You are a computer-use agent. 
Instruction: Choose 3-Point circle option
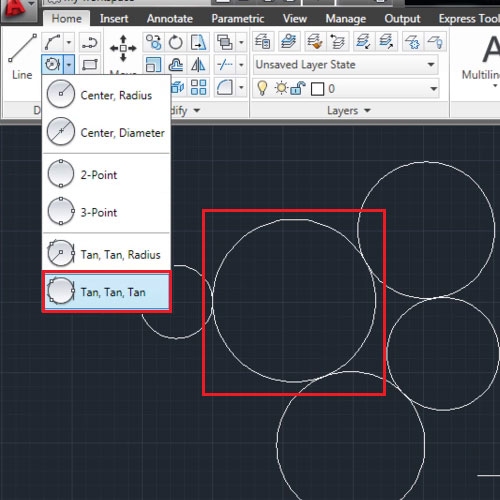tap(107, 212)
